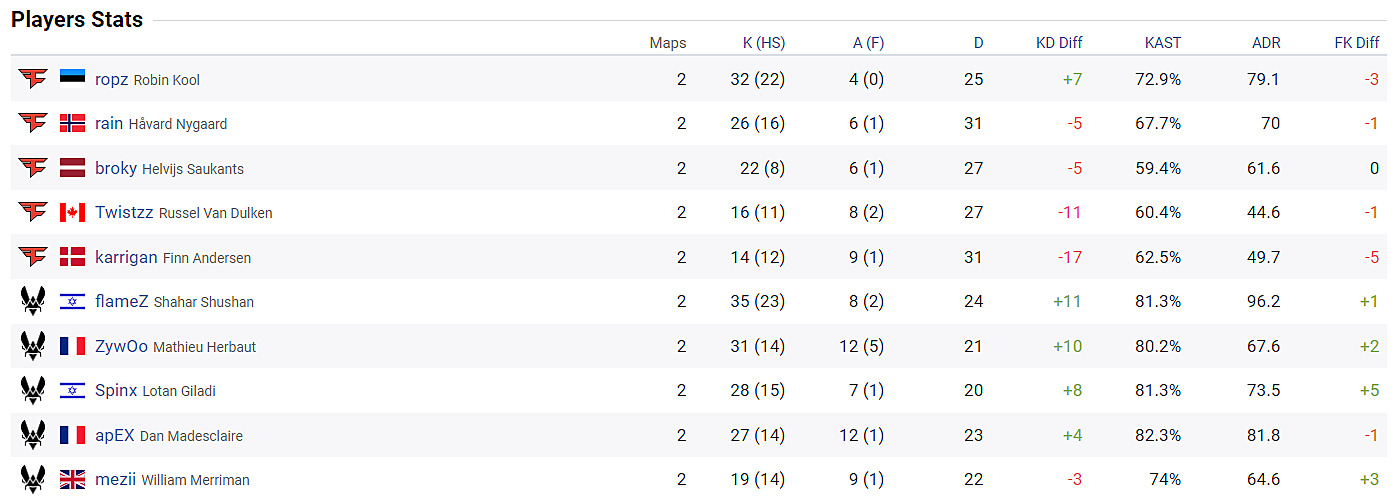Image resolution: width=1397 pixels, height=500 pixels.
Task: Click the Israeli flag next to Spinx
Action: click(x=72, y=390)
